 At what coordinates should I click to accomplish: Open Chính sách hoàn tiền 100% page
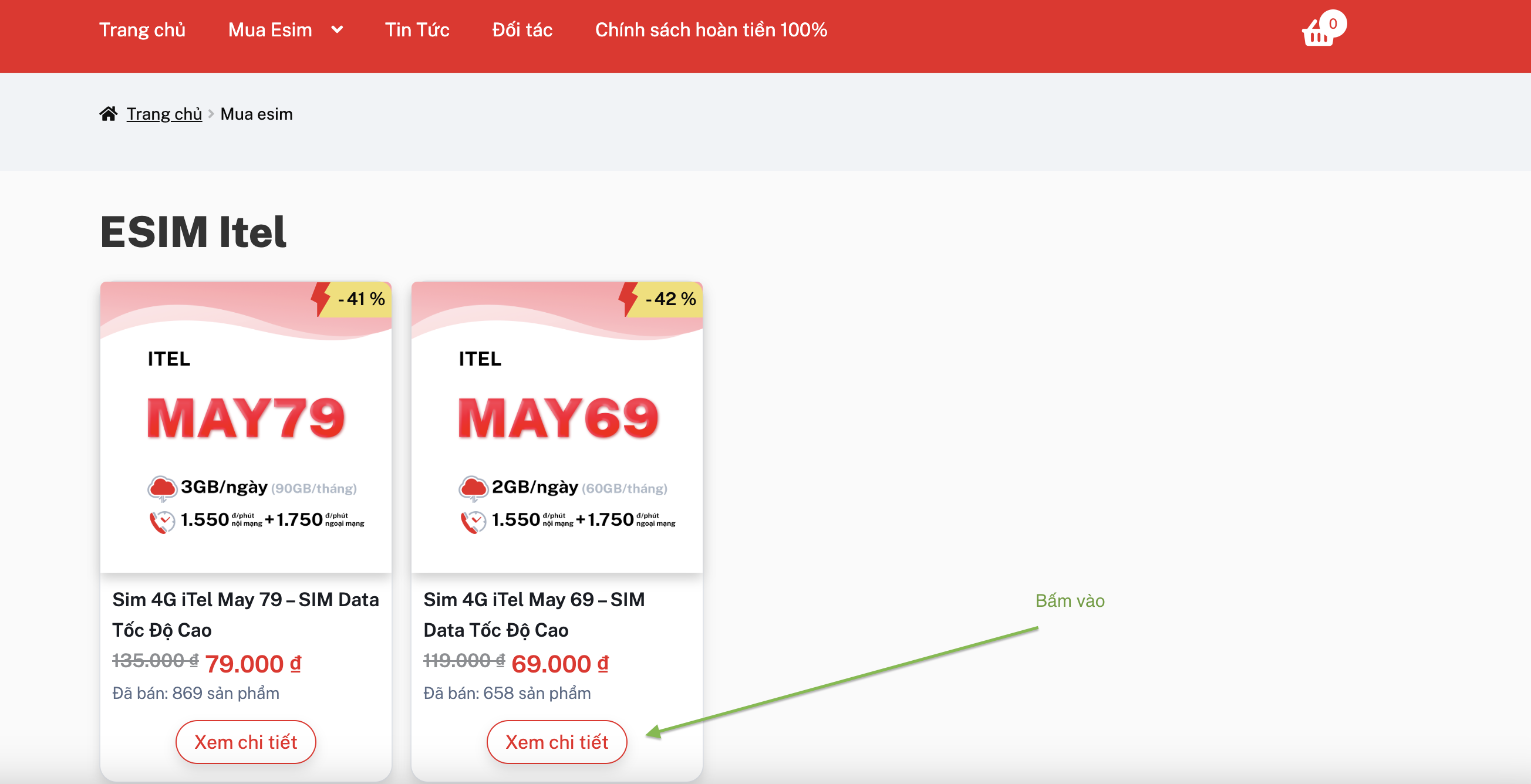coord(711,30)
